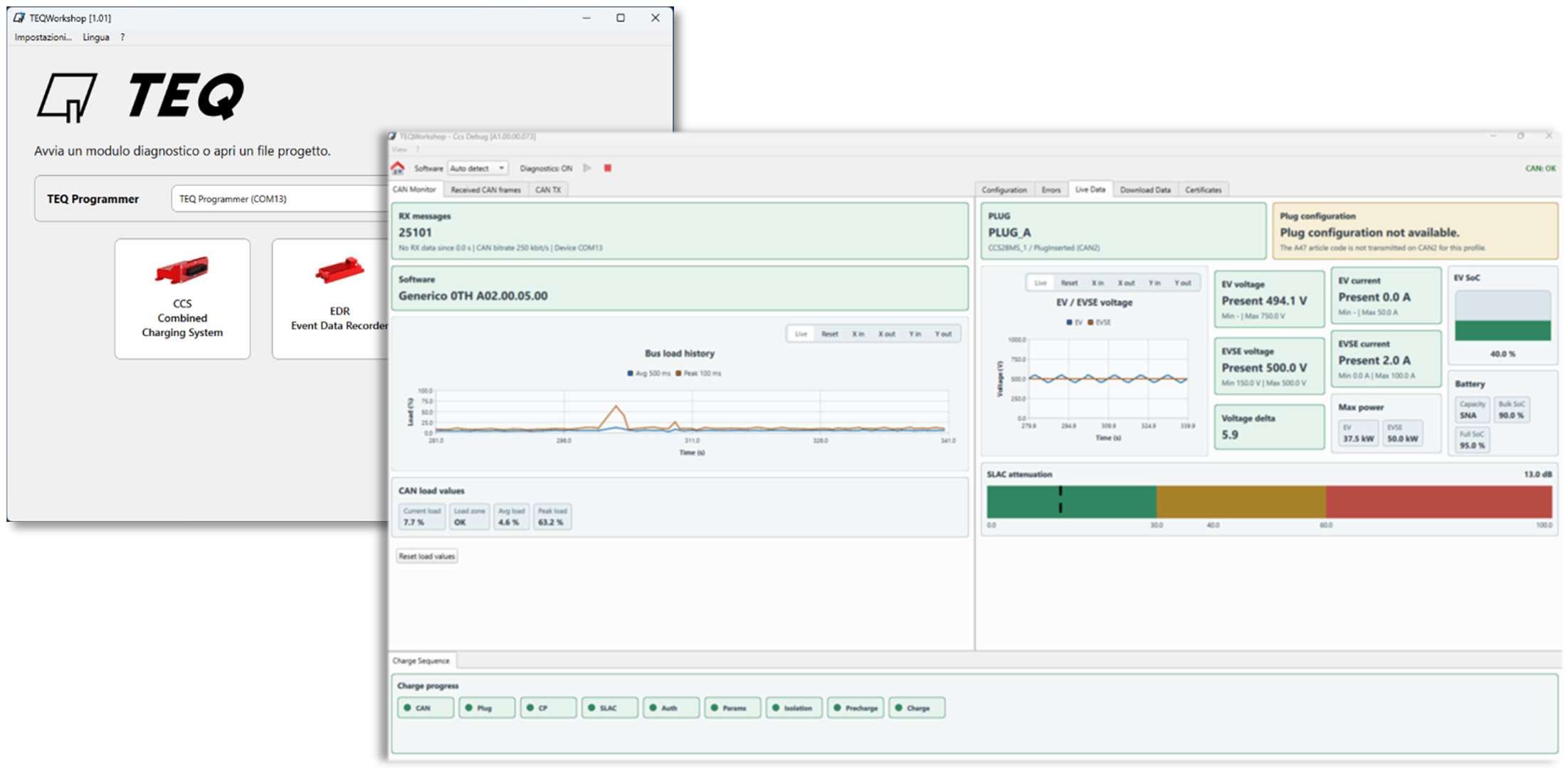This screenshot has height=776, width=1568.
Task: Toggle Live mode on EV / EVSE voltage chart
Action: click(1041, 283)
